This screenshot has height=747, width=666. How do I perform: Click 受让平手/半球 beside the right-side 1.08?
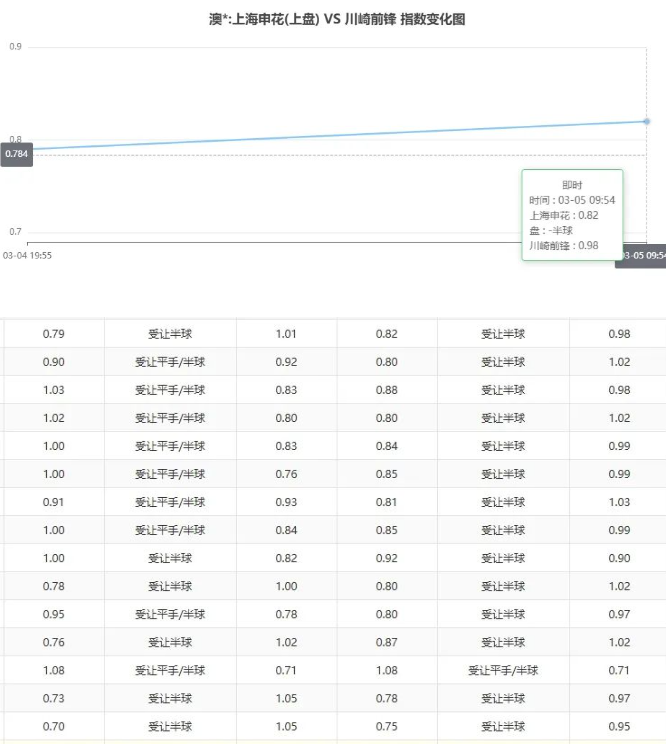click(x=503, y=670)
